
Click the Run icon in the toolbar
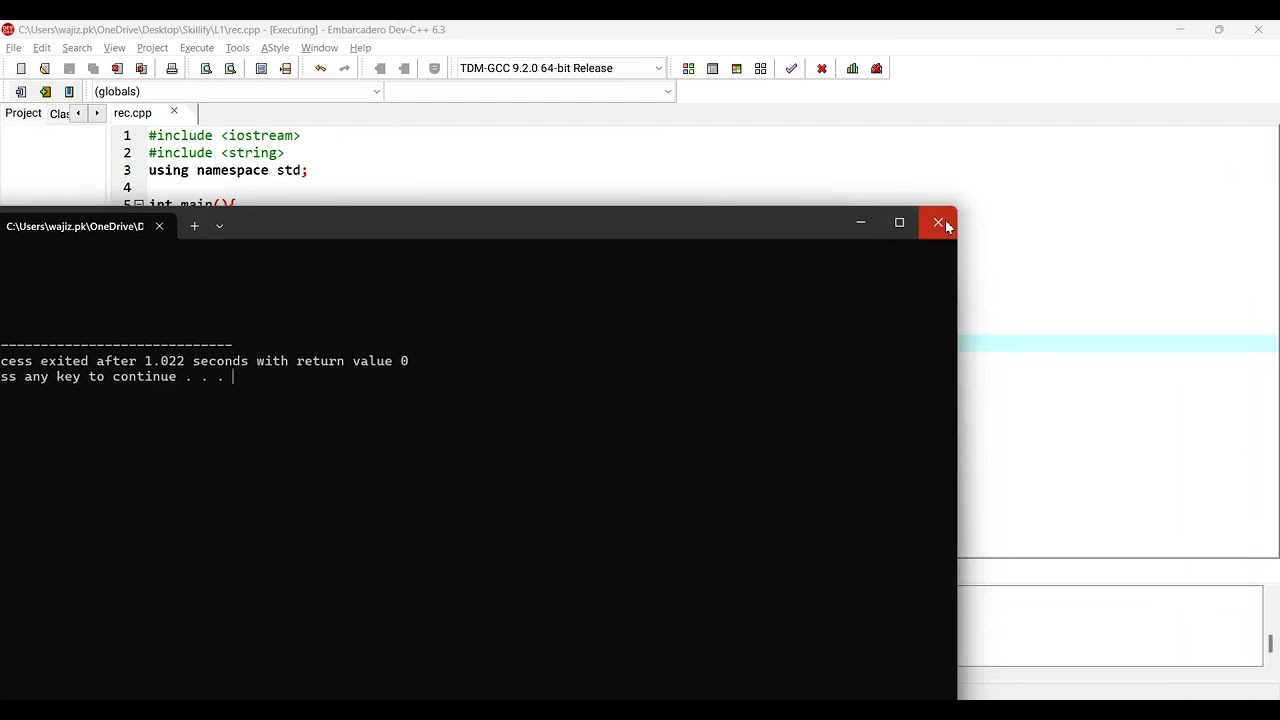point(712,68)
